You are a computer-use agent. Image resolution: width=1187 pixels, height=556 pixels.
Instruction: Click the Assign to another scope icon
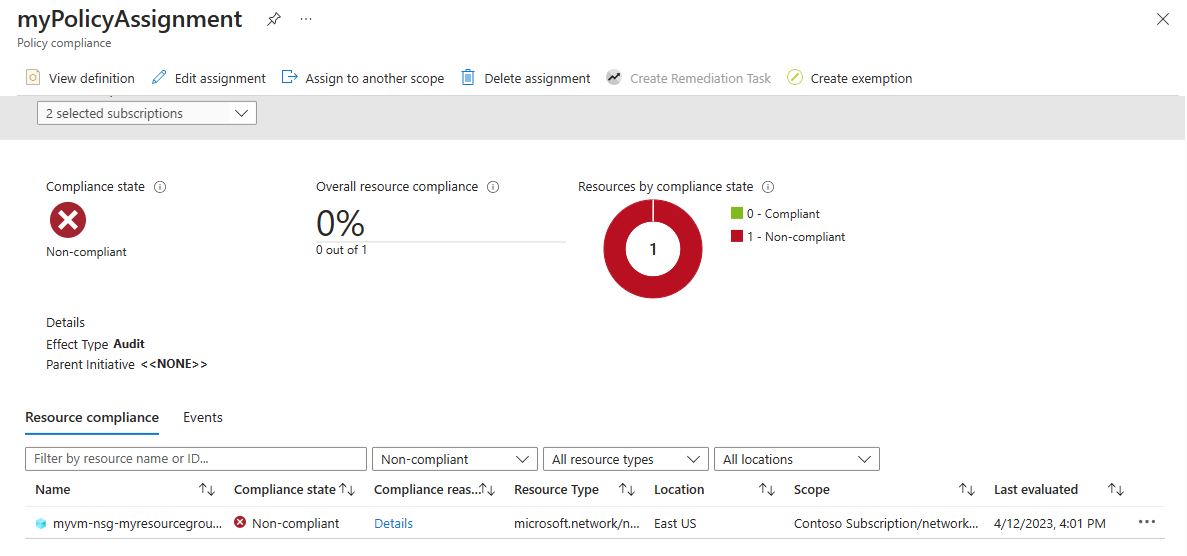click(290, 78)
